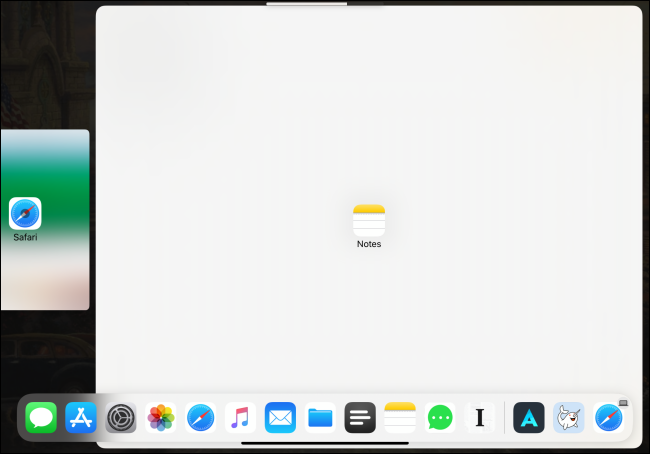Launch the writing app with the 'I' icon
This screenshot has width=650, height=454.
coord(480,417)
